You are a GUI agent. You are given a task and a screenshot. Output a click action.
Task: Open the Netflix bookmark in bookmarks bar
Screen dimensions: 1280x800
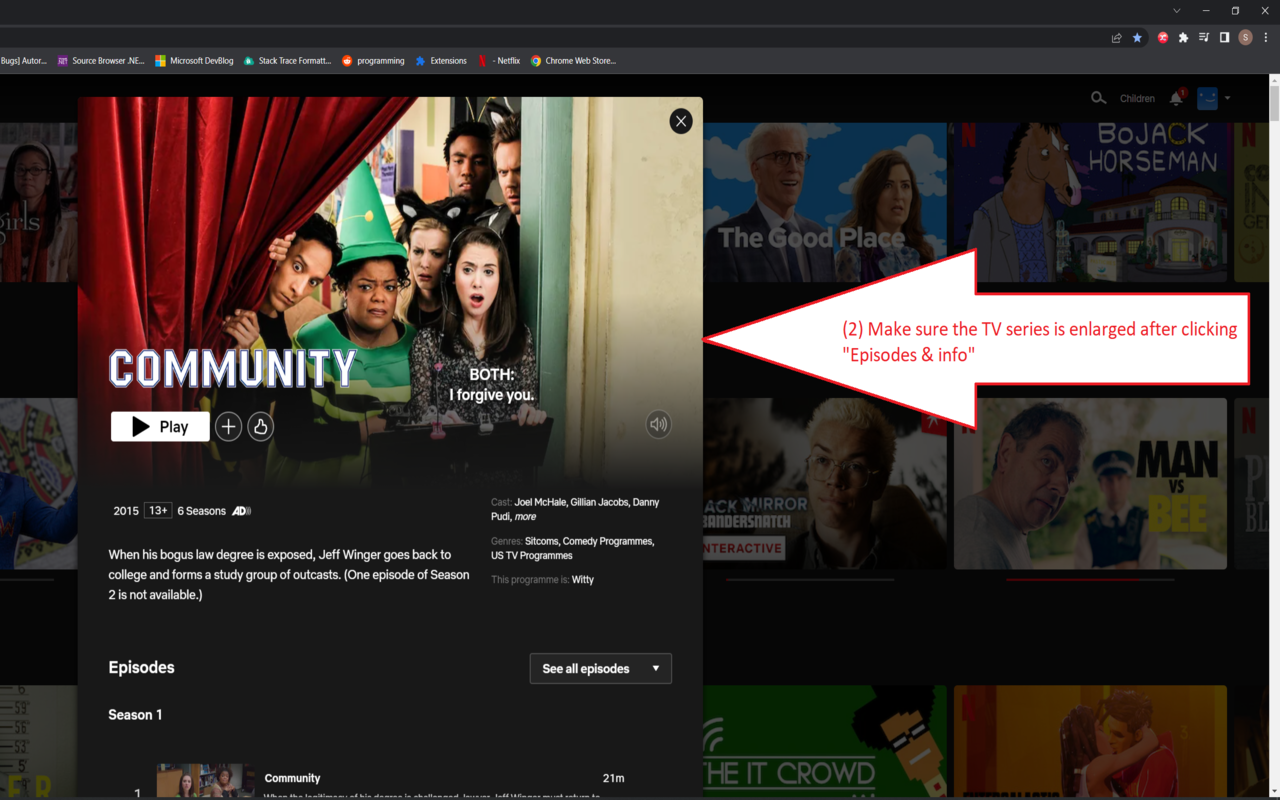(499, 61)
